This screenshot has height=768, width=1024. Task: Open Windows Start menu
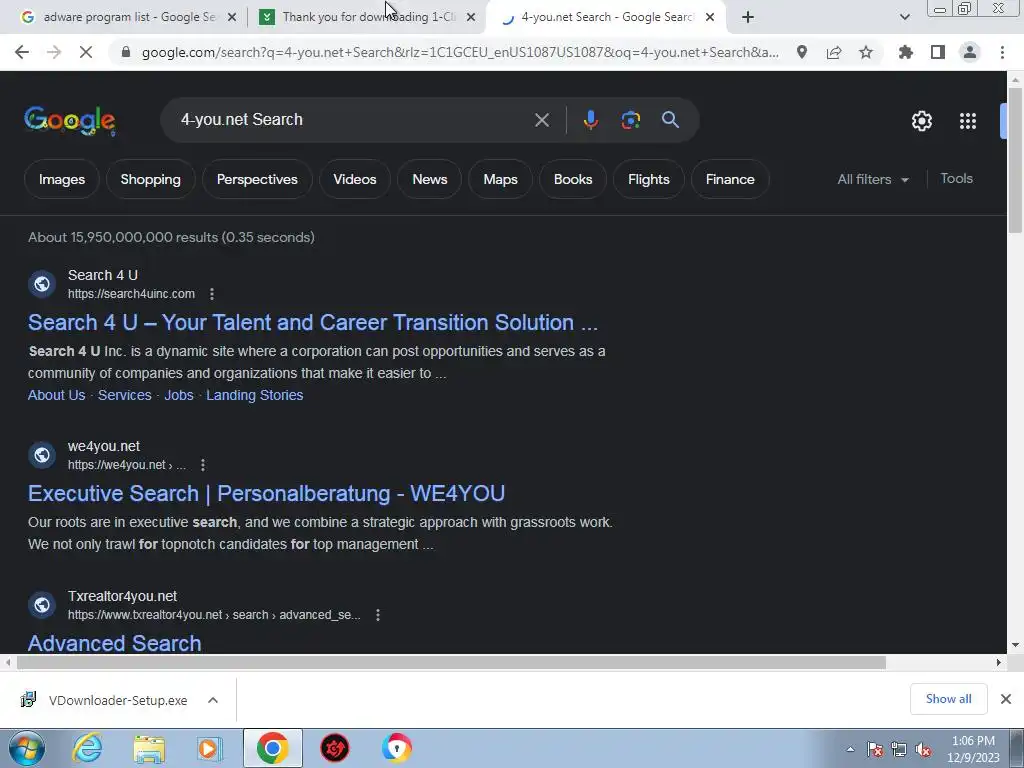pos(26,748)
